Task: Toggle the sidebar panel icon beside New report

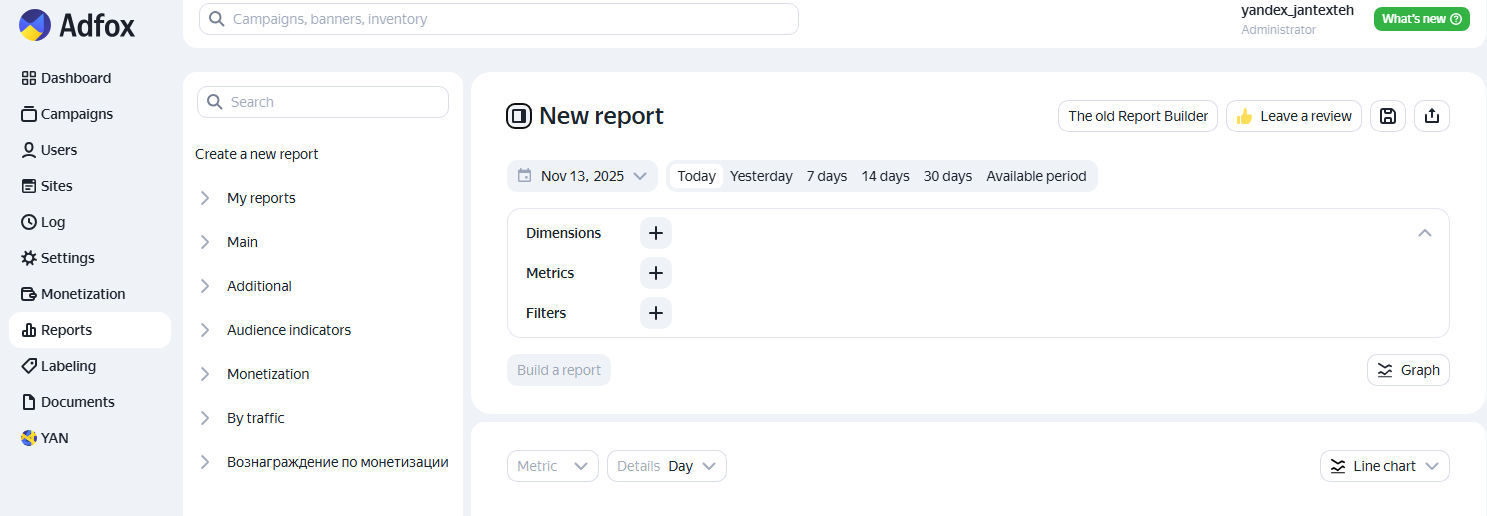Action: pyautogui.click(x=518, y=116)
